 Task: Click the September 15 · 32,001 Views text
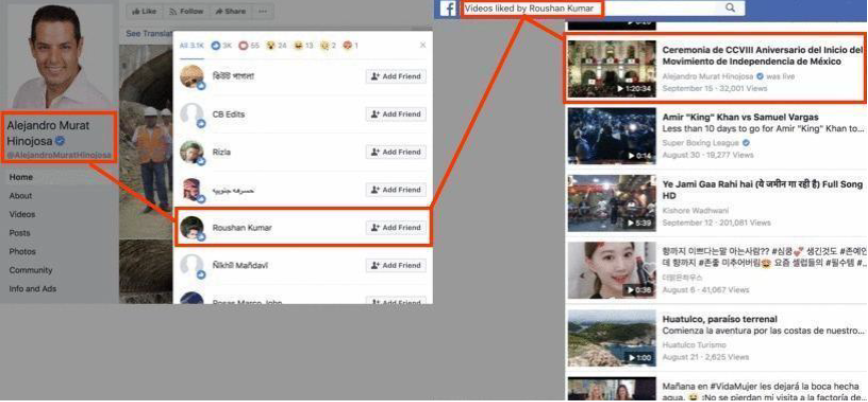pos(714,89)
